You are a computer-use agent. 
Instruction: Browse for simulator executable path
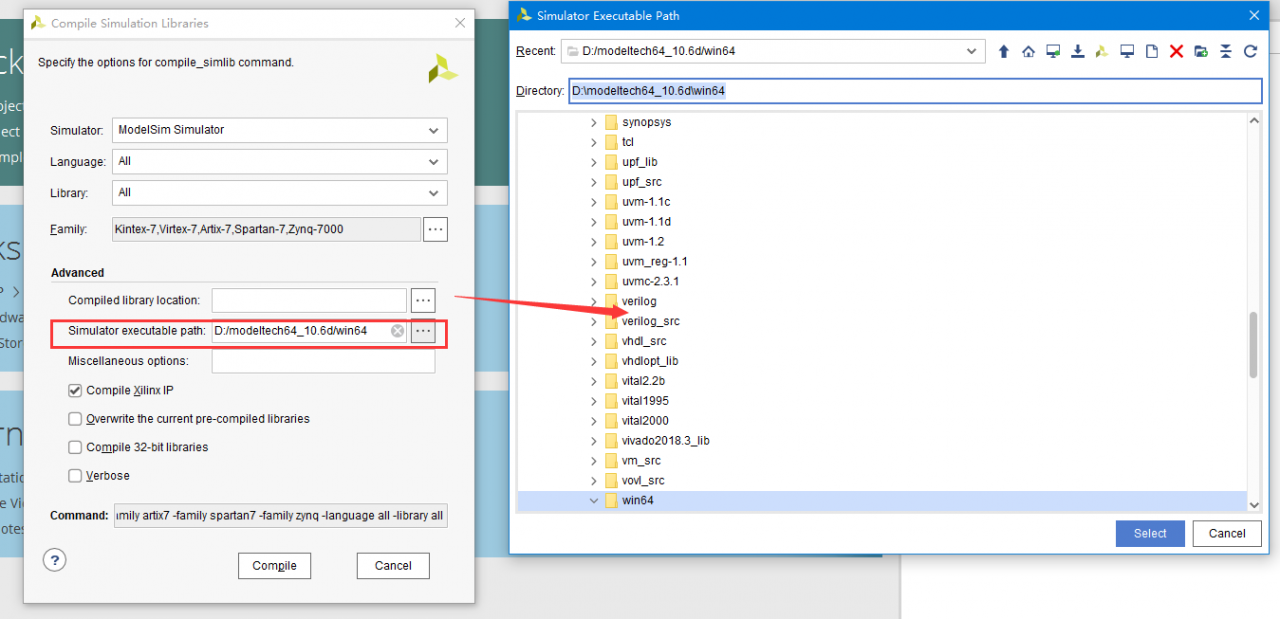423,331
